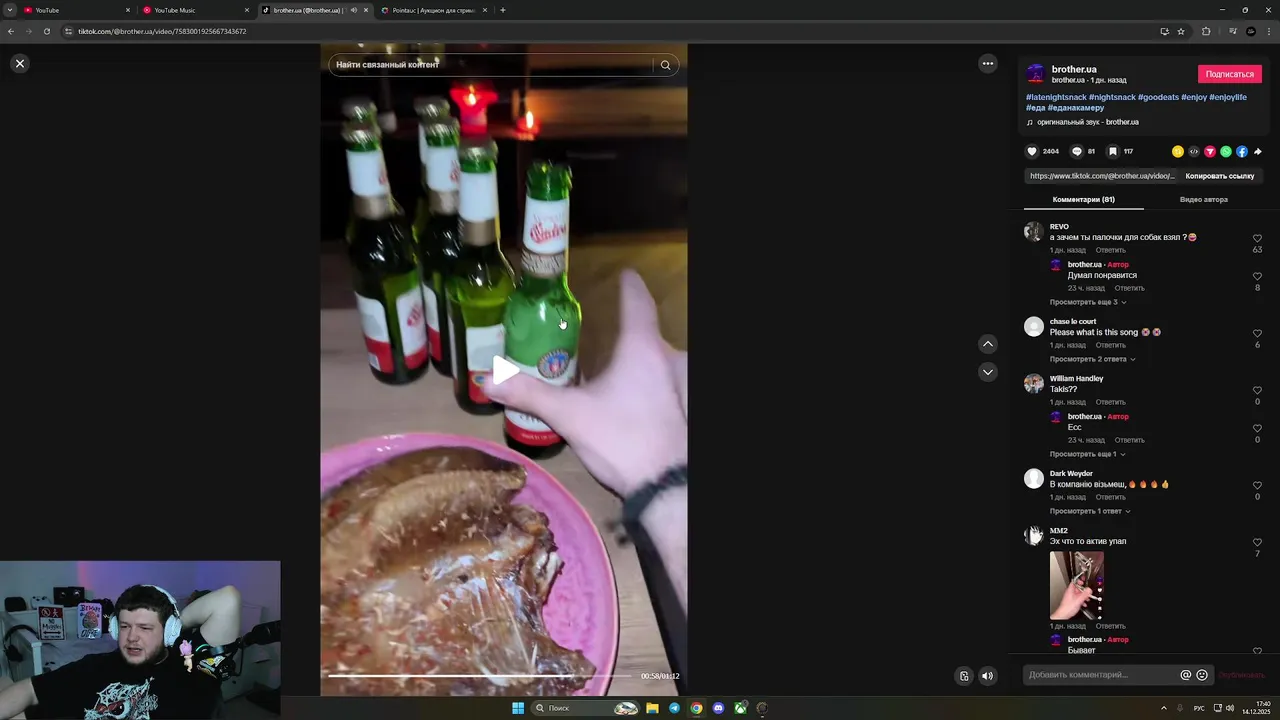Open the three-dot more options menu

(988, 63)
